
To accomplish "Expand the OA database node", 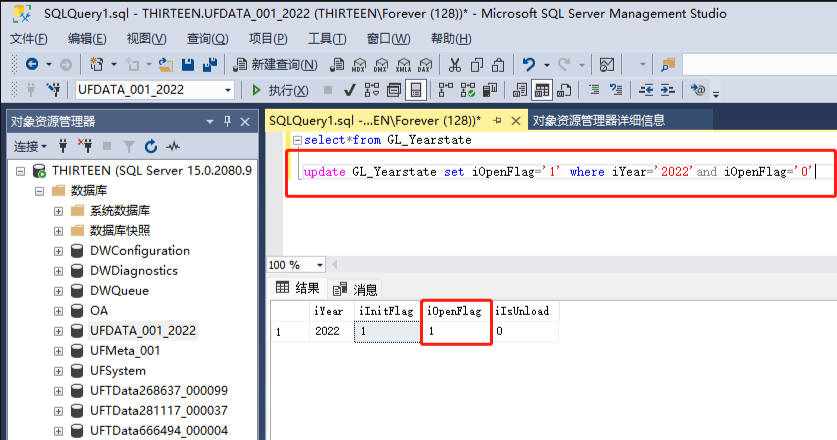I will click(58, 311).
